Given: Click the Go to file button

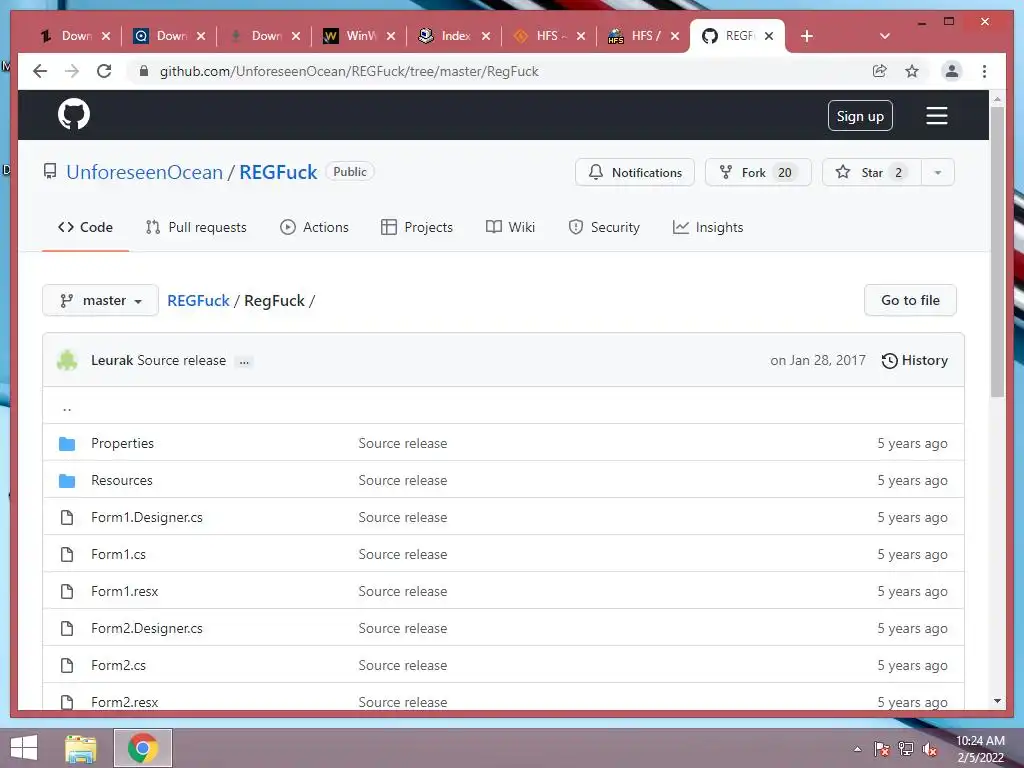Looking at the screenshot, I should tap(910, 300).
